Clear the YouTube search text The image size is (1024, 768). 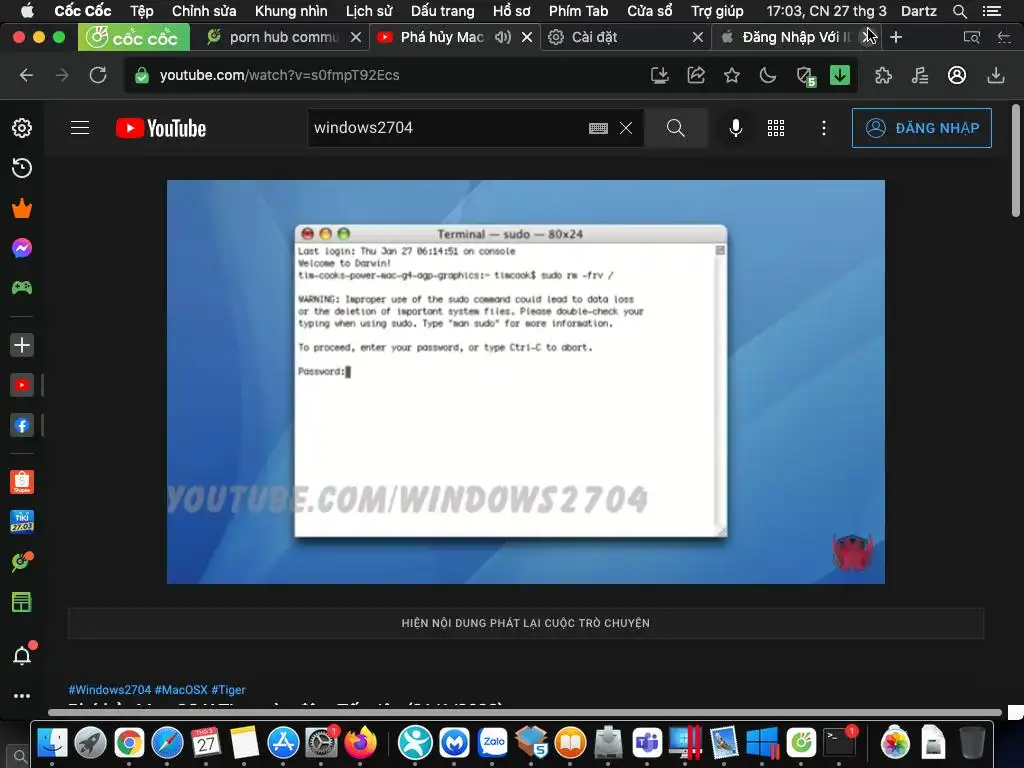[x=626, y=128]
